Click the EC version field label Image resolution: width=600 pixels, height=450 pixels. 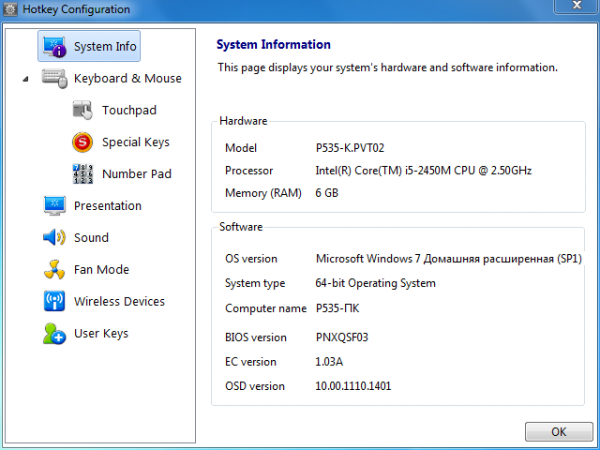pos(251,362)
